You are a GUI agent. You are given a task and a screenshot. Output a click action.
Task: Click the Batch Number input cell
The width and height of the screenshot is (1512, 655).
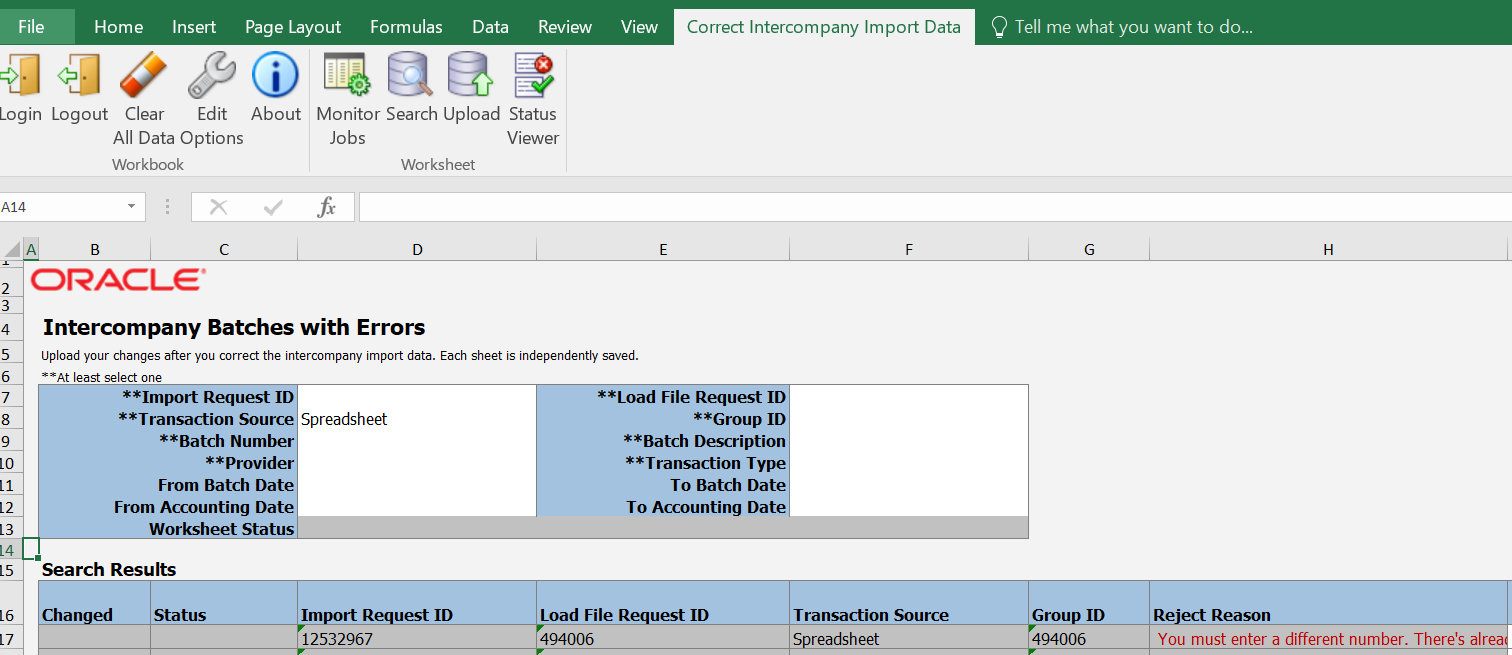click(x=417, y=441)
